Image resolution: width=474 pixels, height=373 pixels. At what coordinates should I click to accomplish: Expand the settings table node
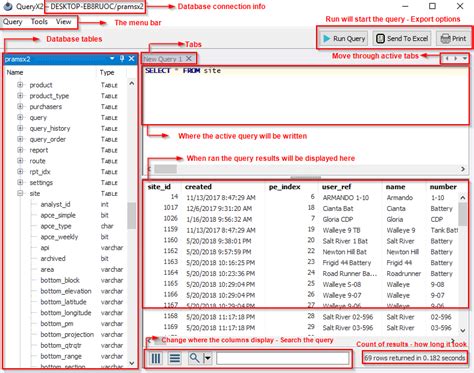20,182
